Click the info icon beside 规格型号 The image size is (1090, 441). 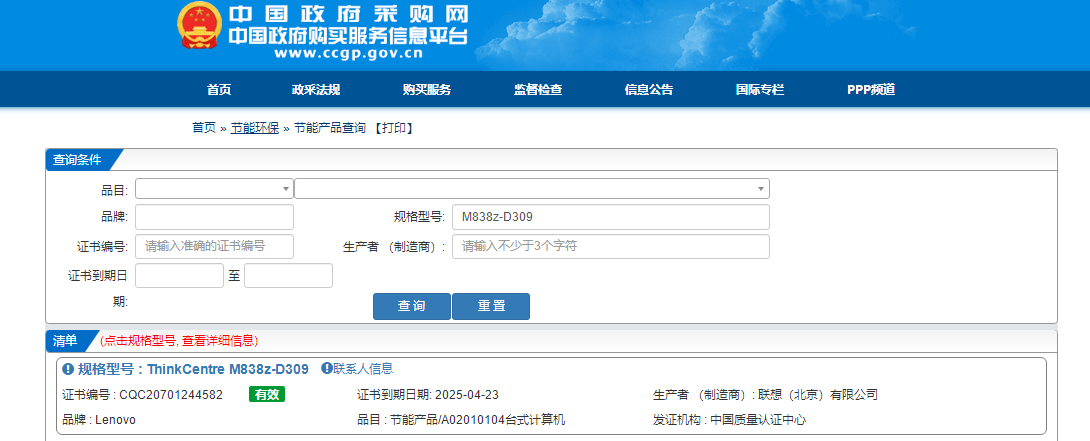tap(68, 369)
